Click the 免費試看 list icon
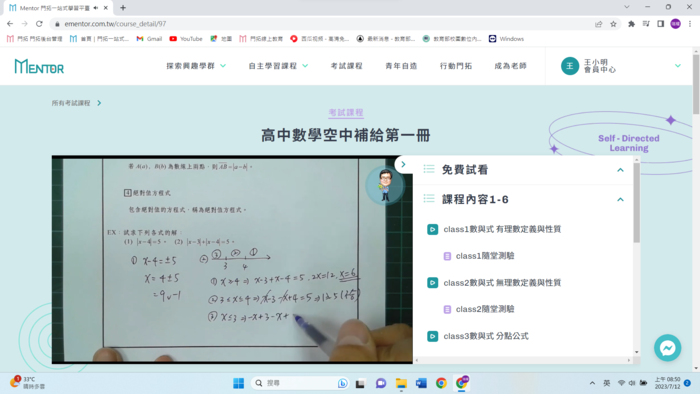700x394 pixels. click(429, 169)
